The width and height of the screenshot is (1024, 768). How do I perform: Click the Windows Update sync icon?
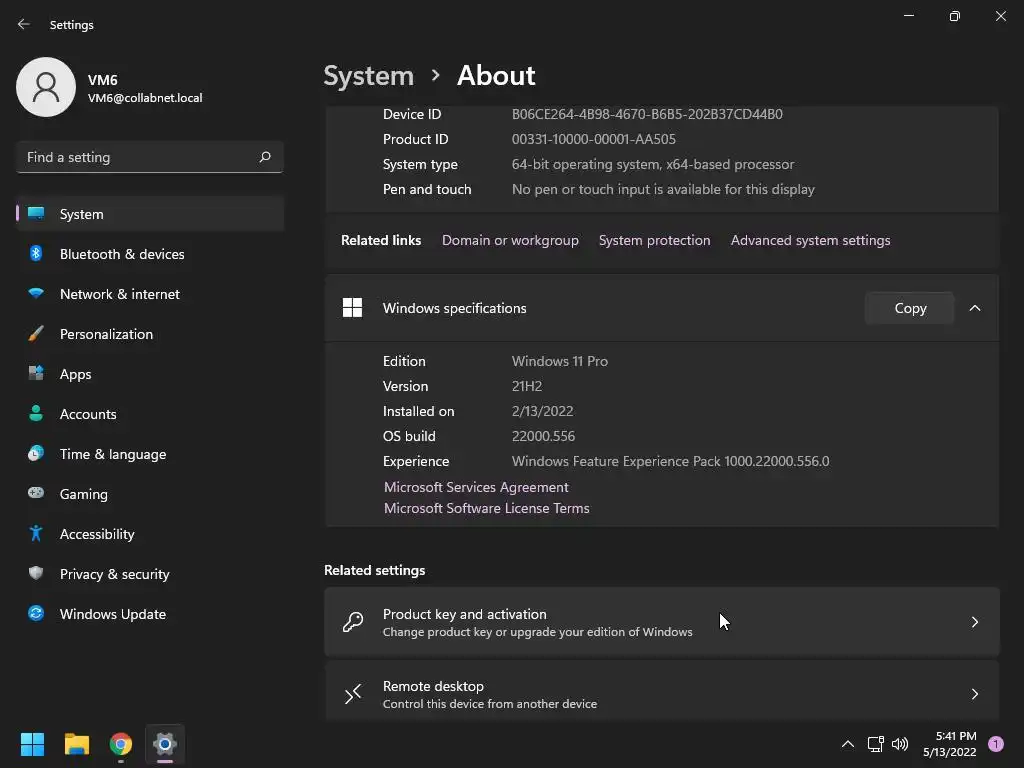37,613
